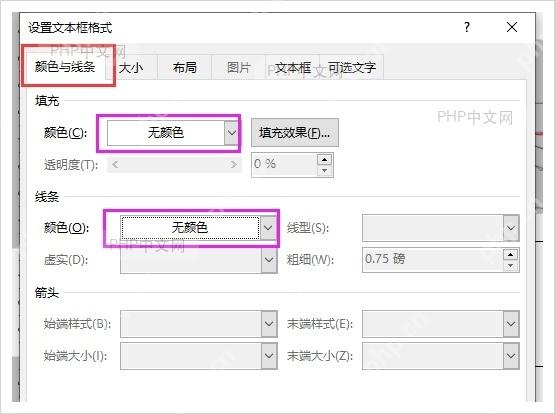The image size is (555, 414).
Task: Click the 透明度 slider track
Action: 174,165
